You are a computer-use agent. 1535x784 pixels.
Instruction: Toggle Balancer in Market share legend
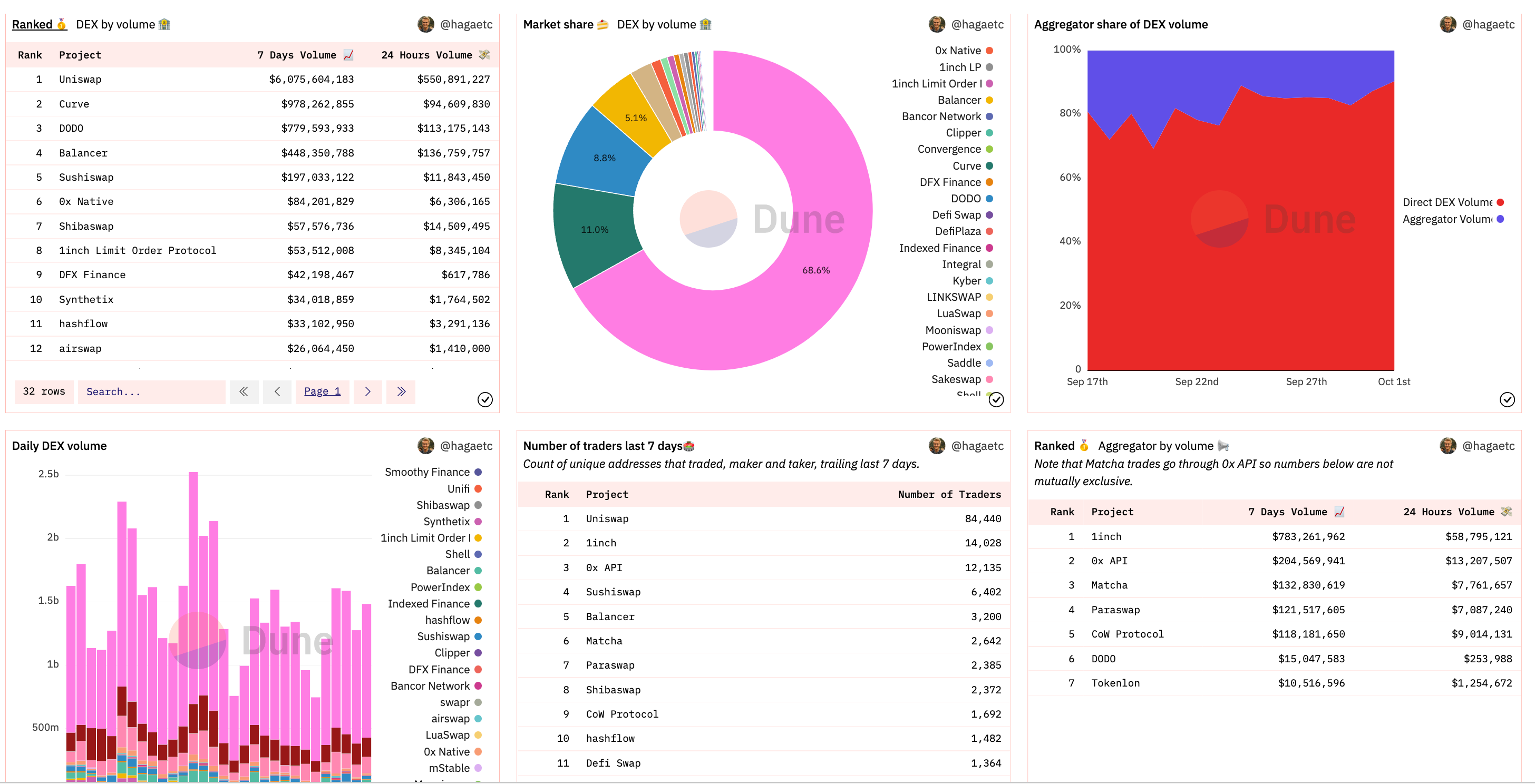(965, 100)
